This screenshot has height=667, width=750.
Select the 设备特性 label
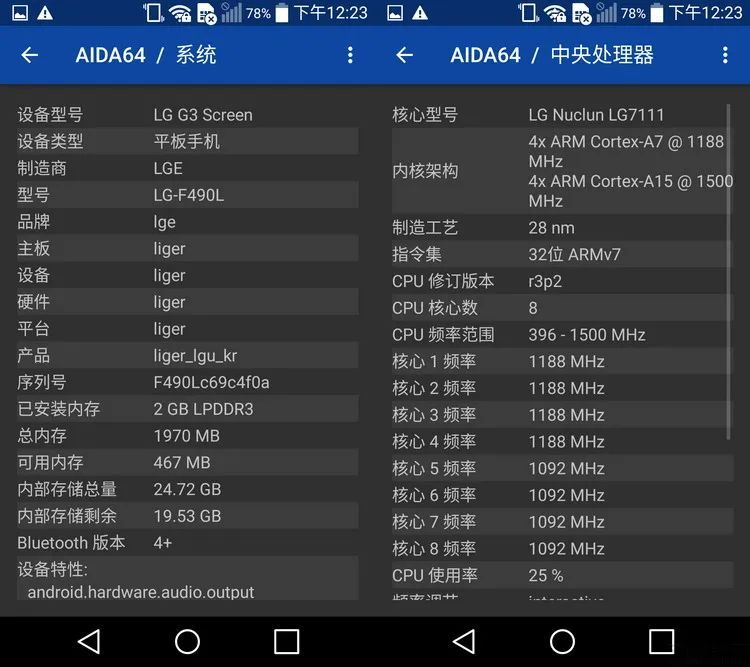point(53,569)
